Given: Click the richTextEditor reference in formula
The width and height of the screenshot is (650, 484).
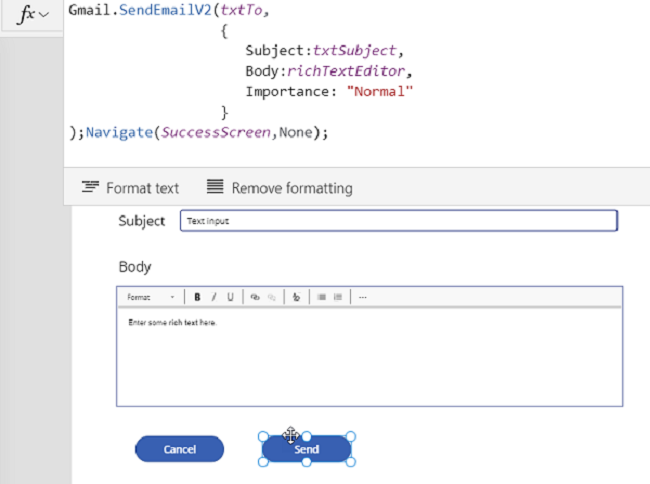Looking at the screenshot, I should tap(346, 71).
